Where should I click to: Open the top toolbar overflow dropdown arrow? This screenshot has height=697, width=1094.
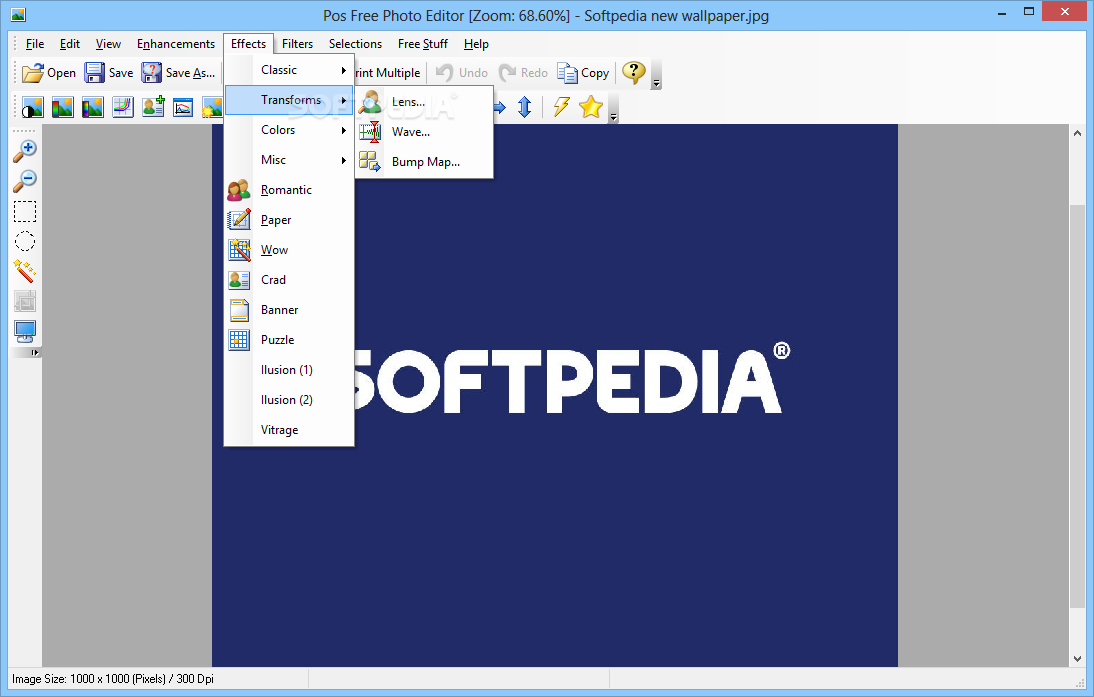[656, 74]
